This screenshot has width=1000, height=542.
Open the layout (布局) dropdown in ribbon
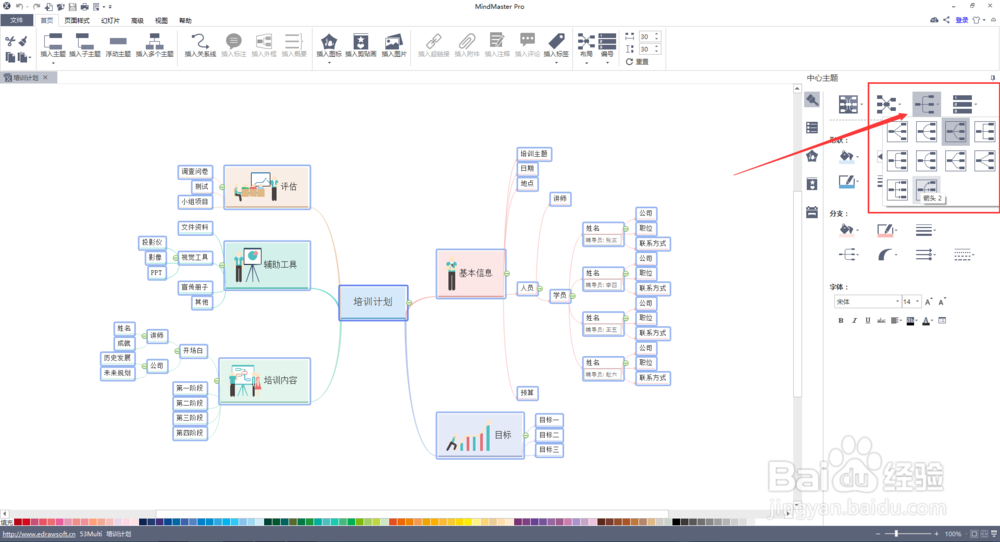(586, 48)
